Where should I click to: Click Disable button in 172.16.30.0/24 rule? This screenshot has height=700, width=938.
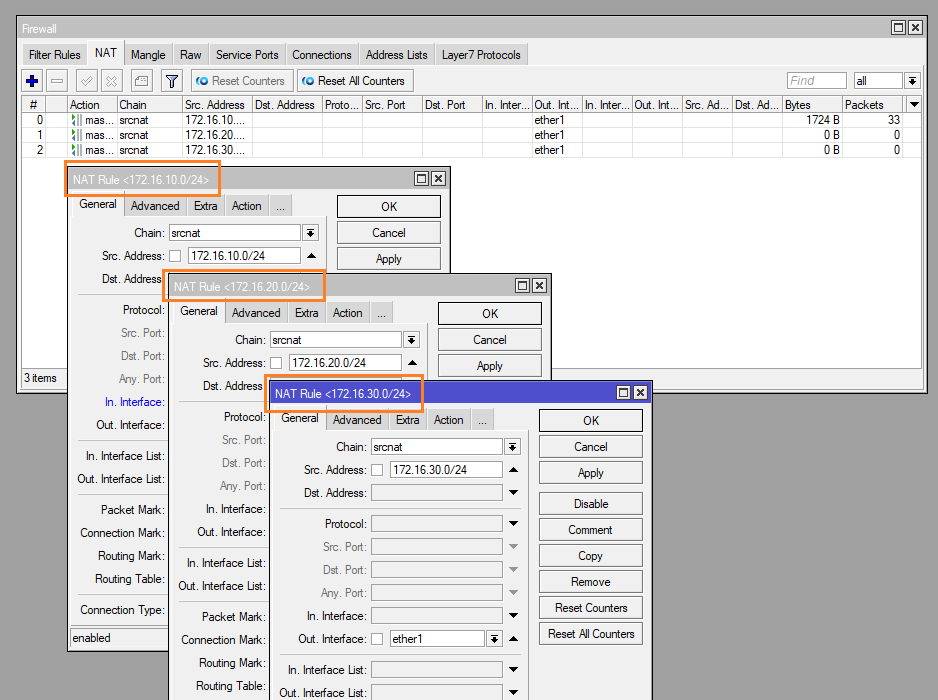[x=590, y=504]
